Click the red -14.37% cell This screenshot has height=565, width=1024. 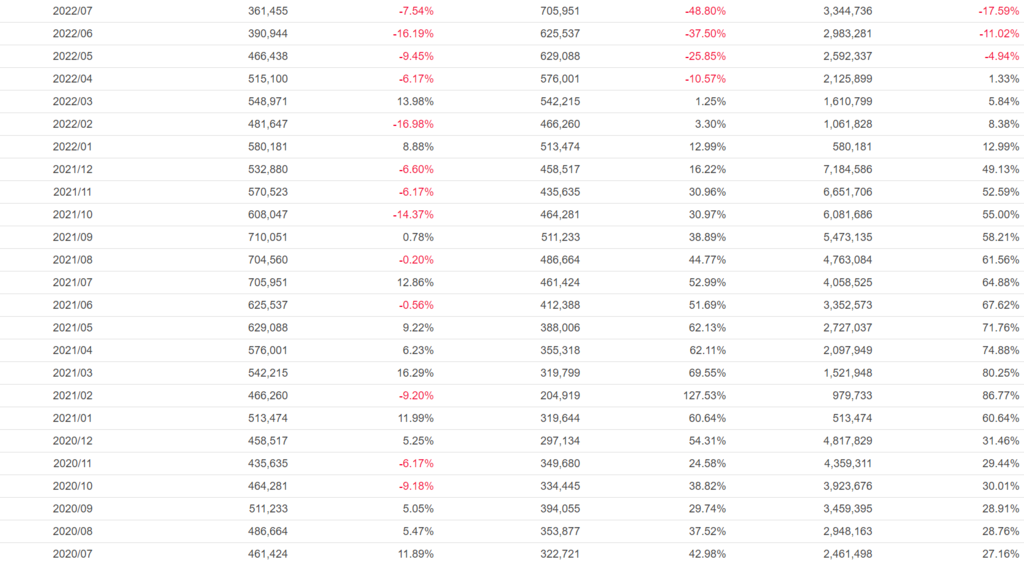(411, 214)
